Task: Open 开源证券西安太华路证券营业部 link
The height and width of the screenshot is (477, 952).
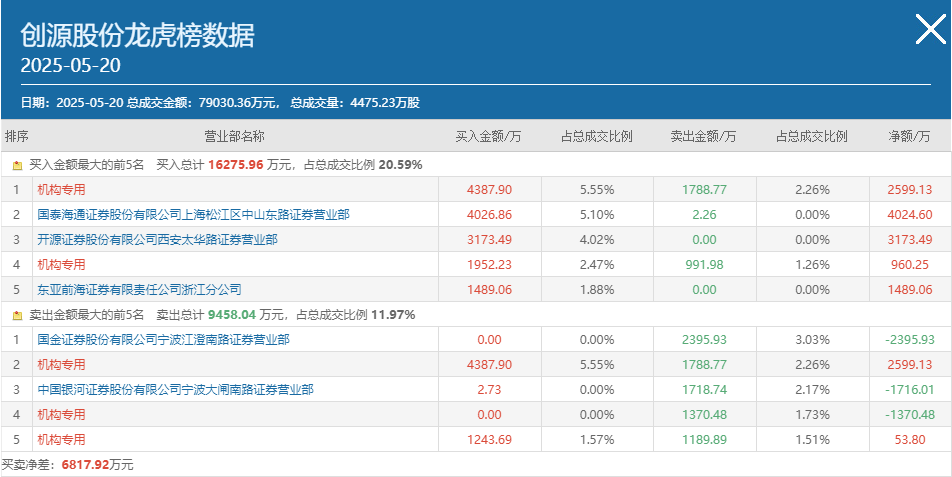Action: tap(157, 240)
